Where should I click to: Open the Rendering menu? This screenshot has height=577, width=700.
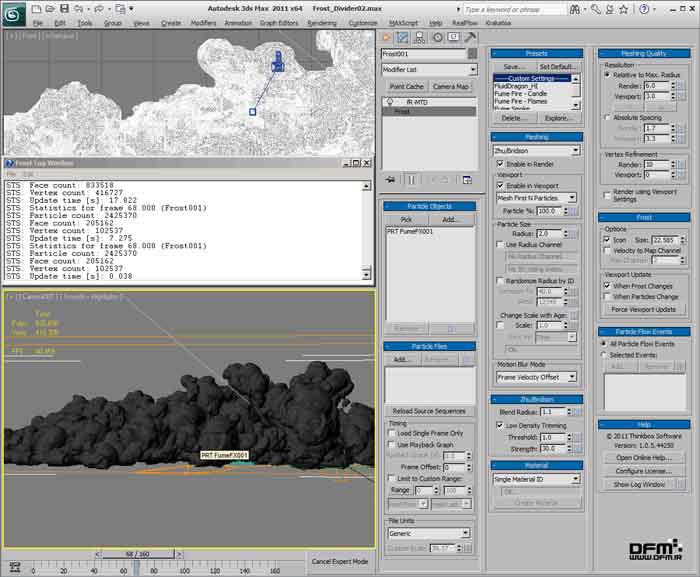(x=322, y=23)
